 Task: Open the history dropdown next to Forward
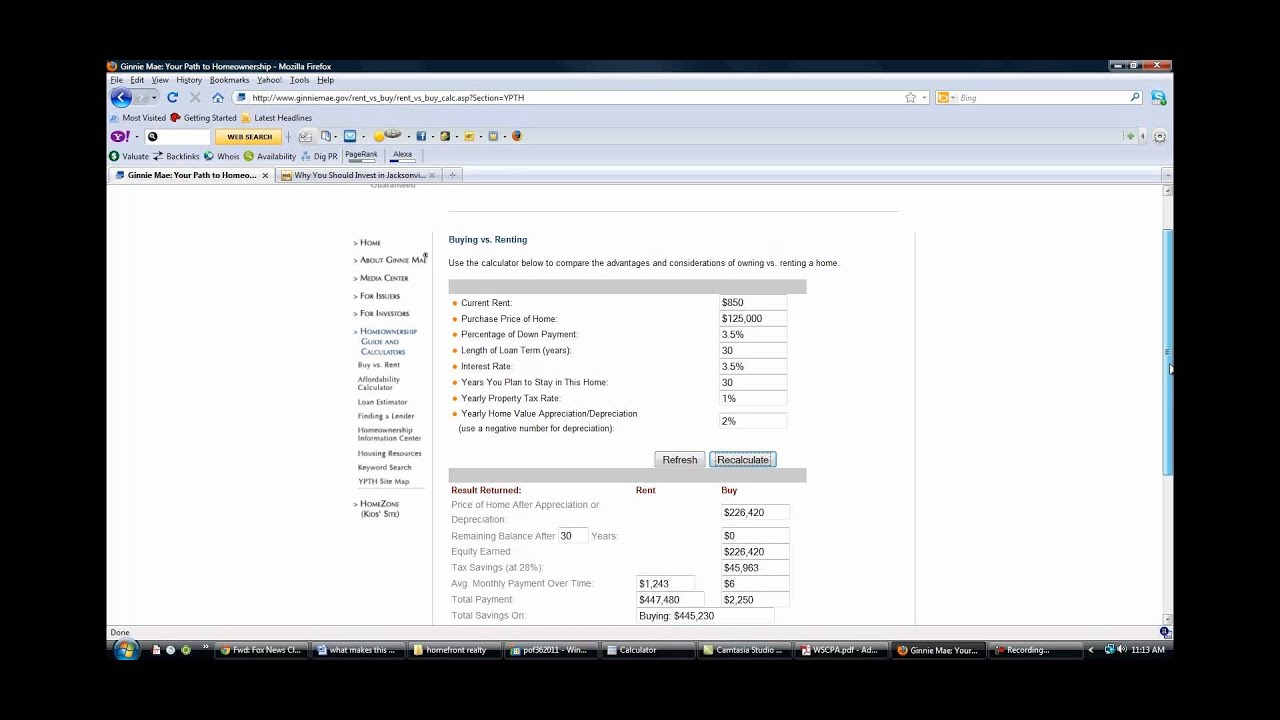pos(153,98)
